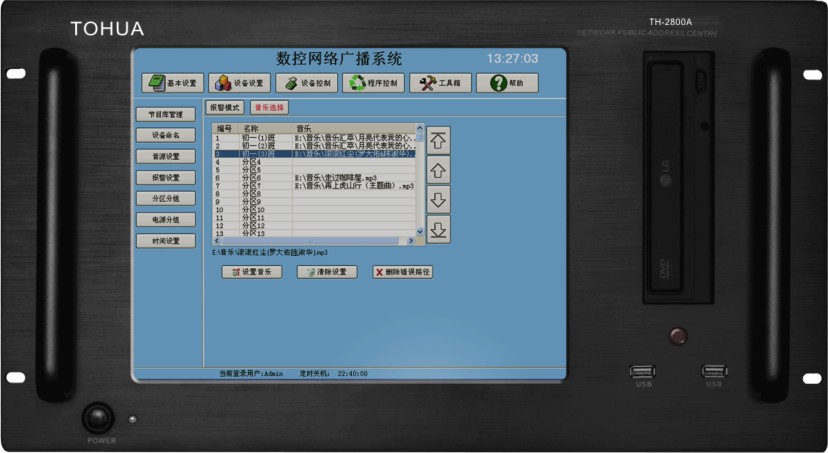The image size is (828, 453).
Task: Click the down arrow of the list's vertical scrollbar
Action: click(420, 232)
